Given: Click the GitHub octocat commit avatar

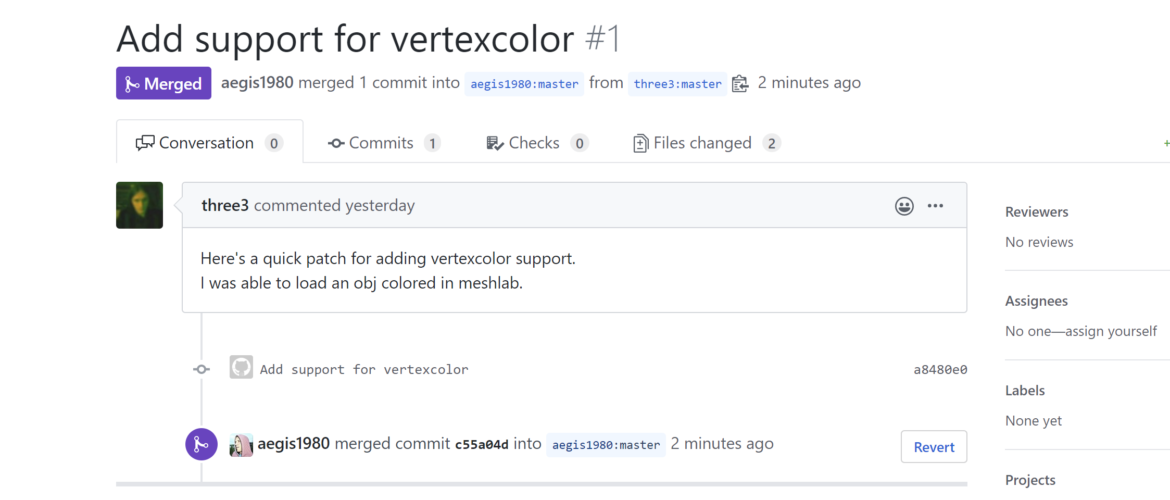Looking at the screenshot, I should pos(241,367).
